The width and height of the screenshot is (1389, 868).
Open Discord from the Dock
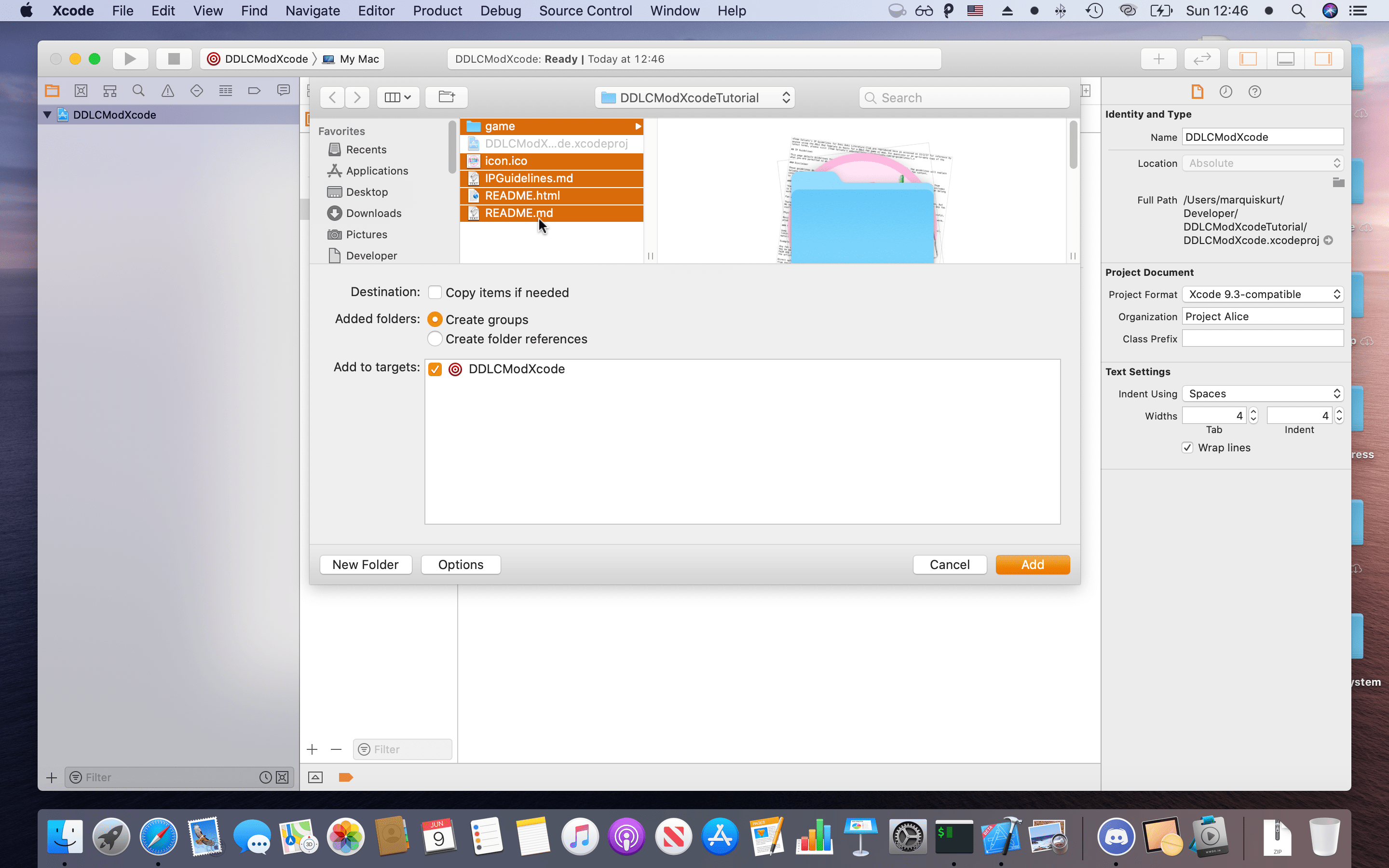[1116, 837]
